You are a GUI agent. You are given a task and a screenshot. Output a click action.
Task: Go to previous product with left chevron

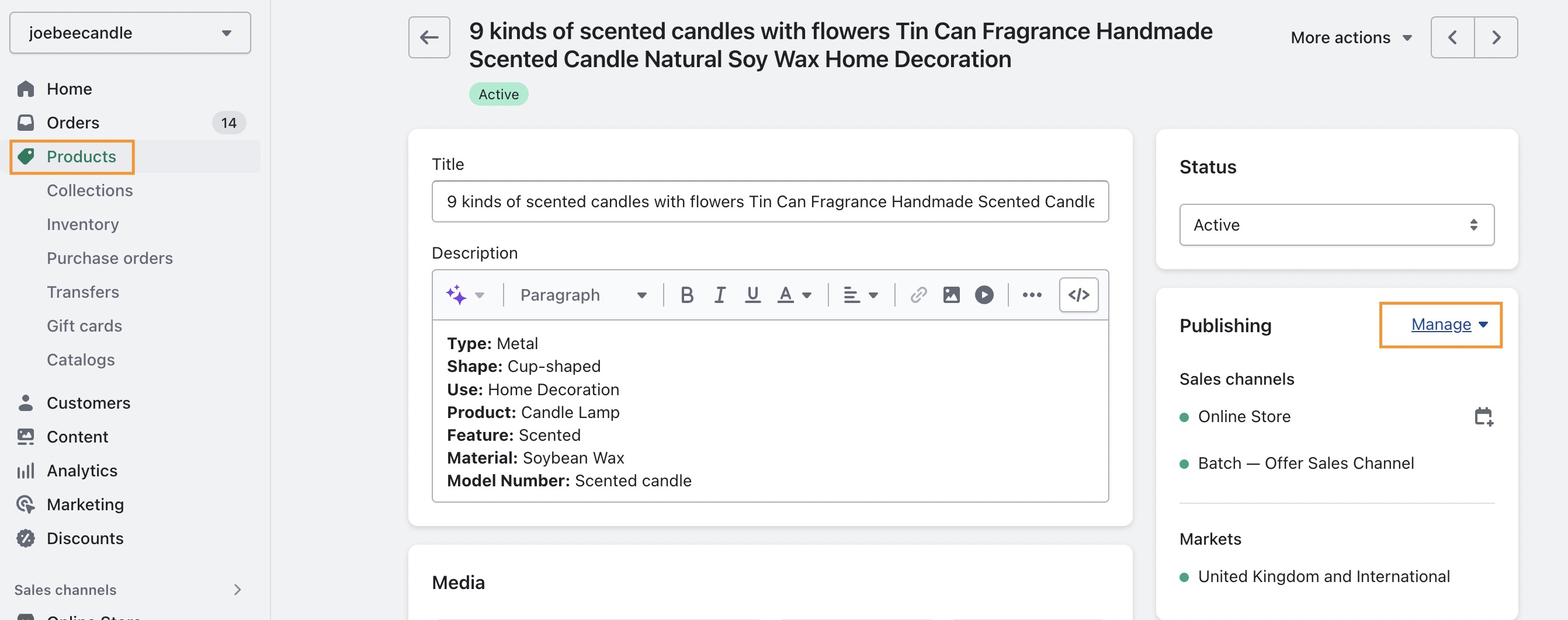click(1452, 38)
